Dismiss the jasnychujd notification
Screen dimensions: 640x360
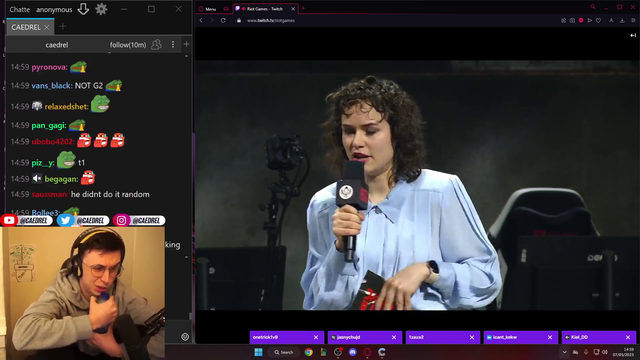(394, 337)
